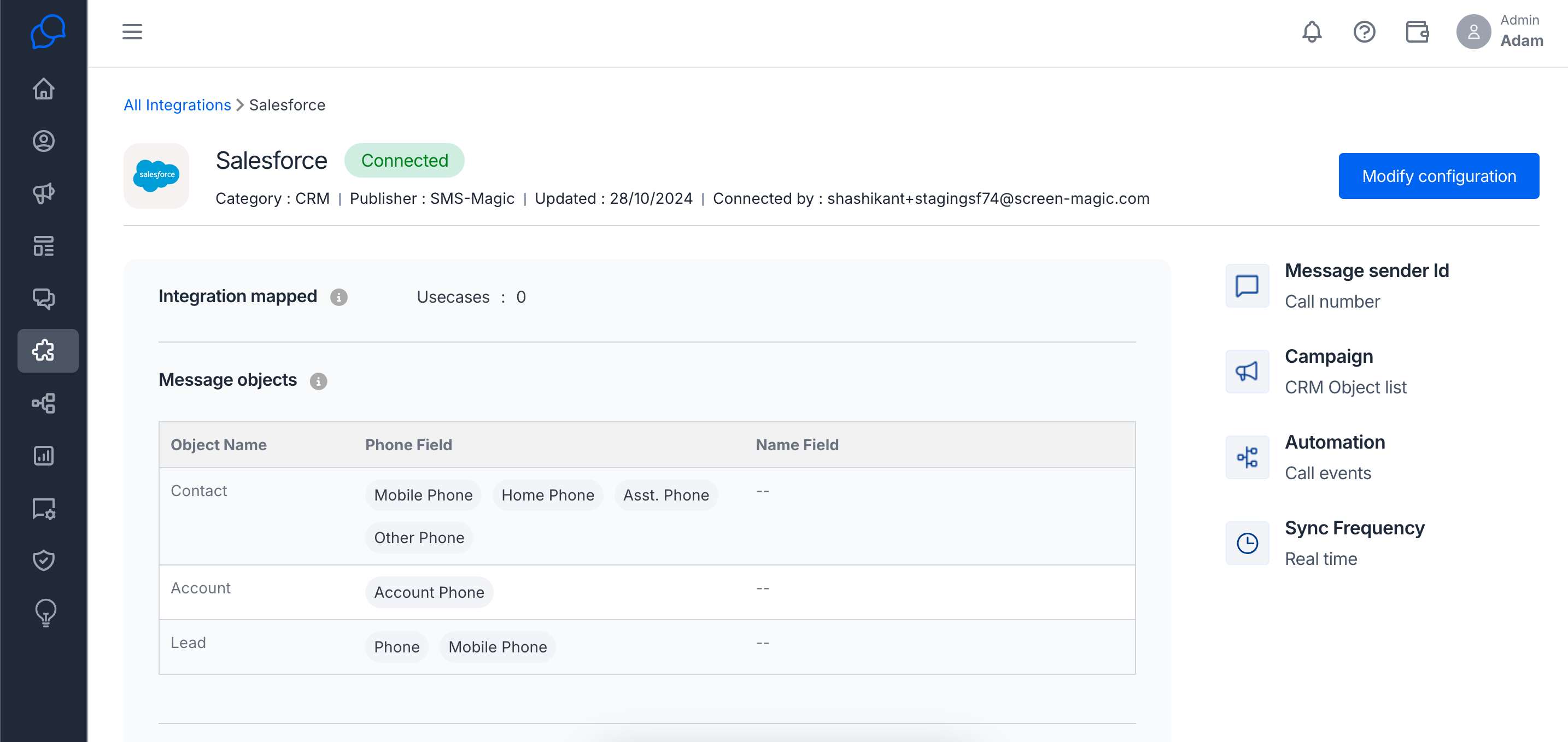This screenshot has width=1568, height=742.
Task: Open the wallet icon in header
Action: pyautogui.click(x=1417, y=32)
